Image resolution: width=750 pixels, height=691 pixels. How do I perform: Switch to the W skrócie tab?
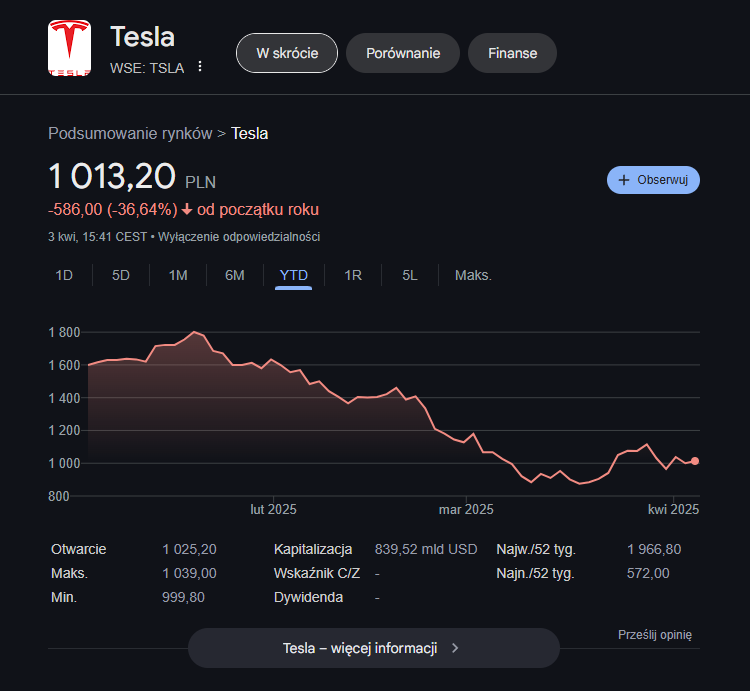pos(287,53)
